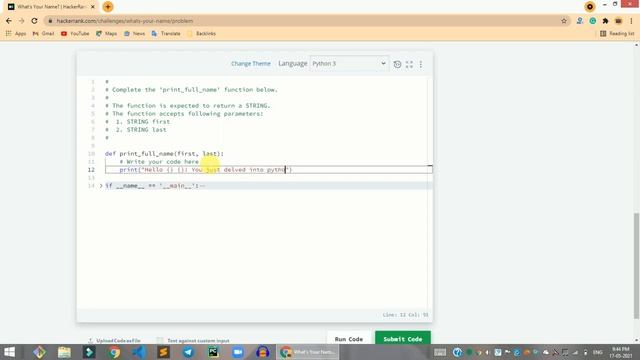Viewport: 640px width, 360px height.
Task: Click the profile avatar in toolbar
Action: pos(619,21)
